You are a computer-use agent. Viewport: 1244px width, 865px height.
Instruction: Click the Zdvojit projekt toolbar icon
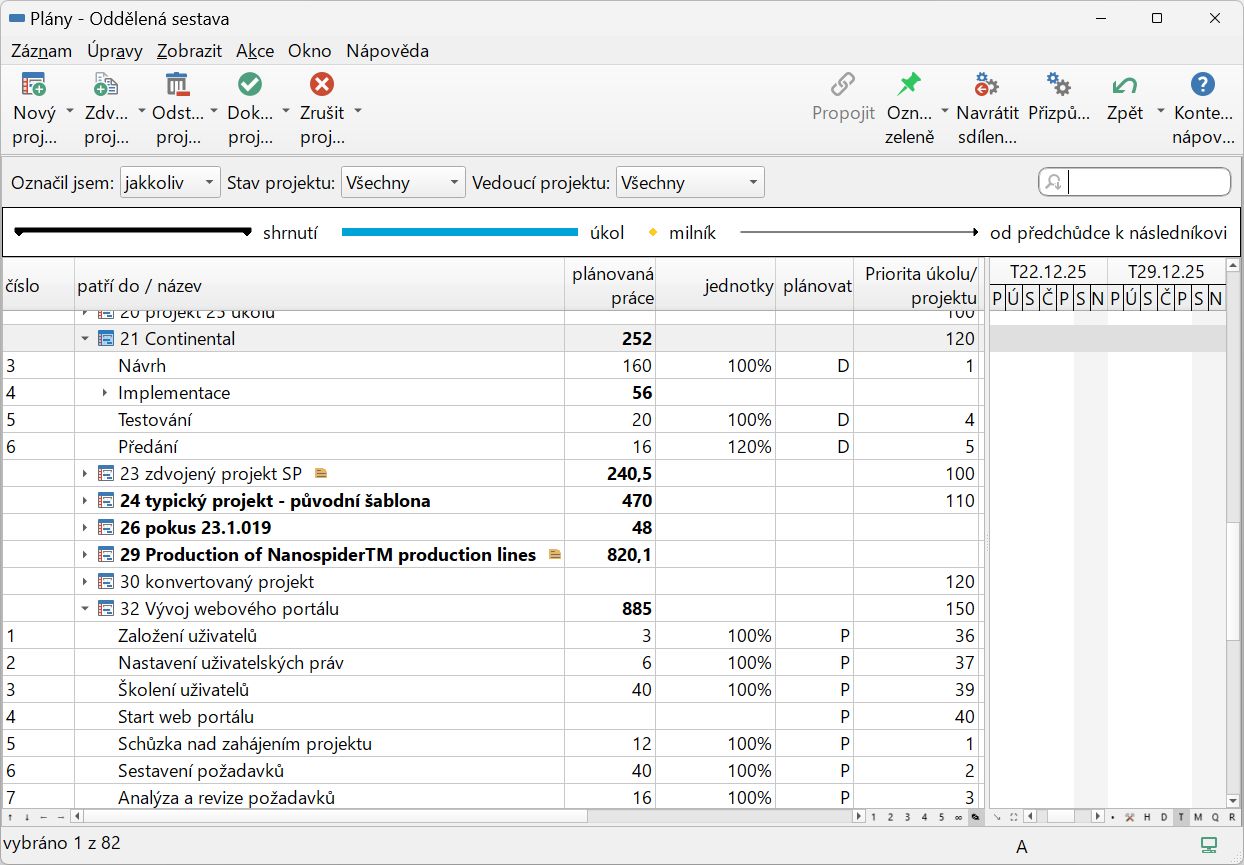tap(105, 85)
